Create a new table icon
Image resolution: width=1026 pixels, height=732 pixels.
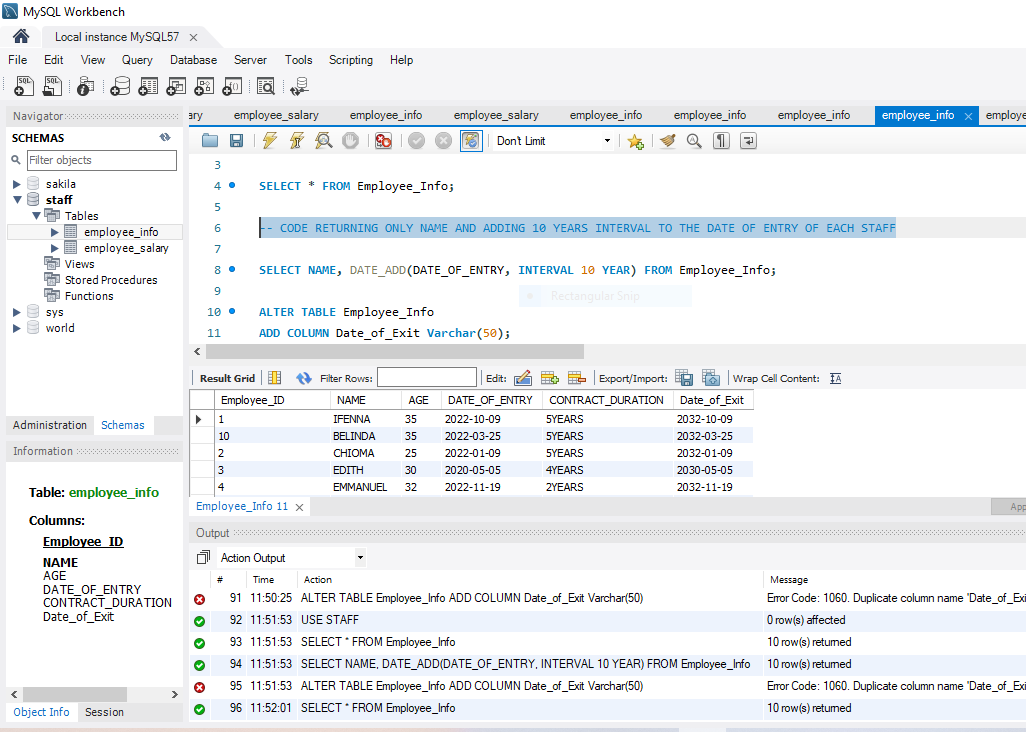pos(149,86)
